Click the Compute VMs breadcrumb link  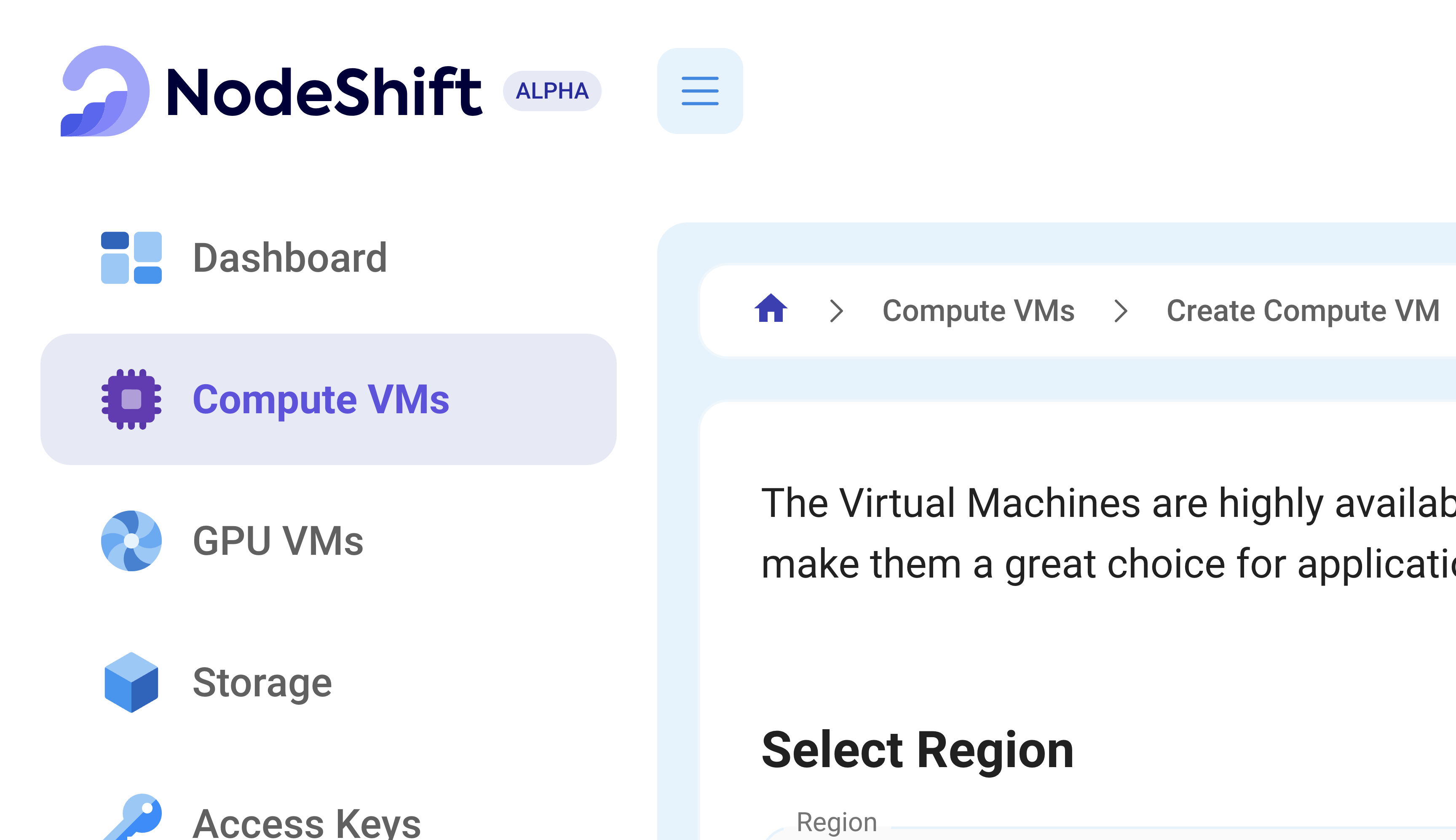pos(978,311)
